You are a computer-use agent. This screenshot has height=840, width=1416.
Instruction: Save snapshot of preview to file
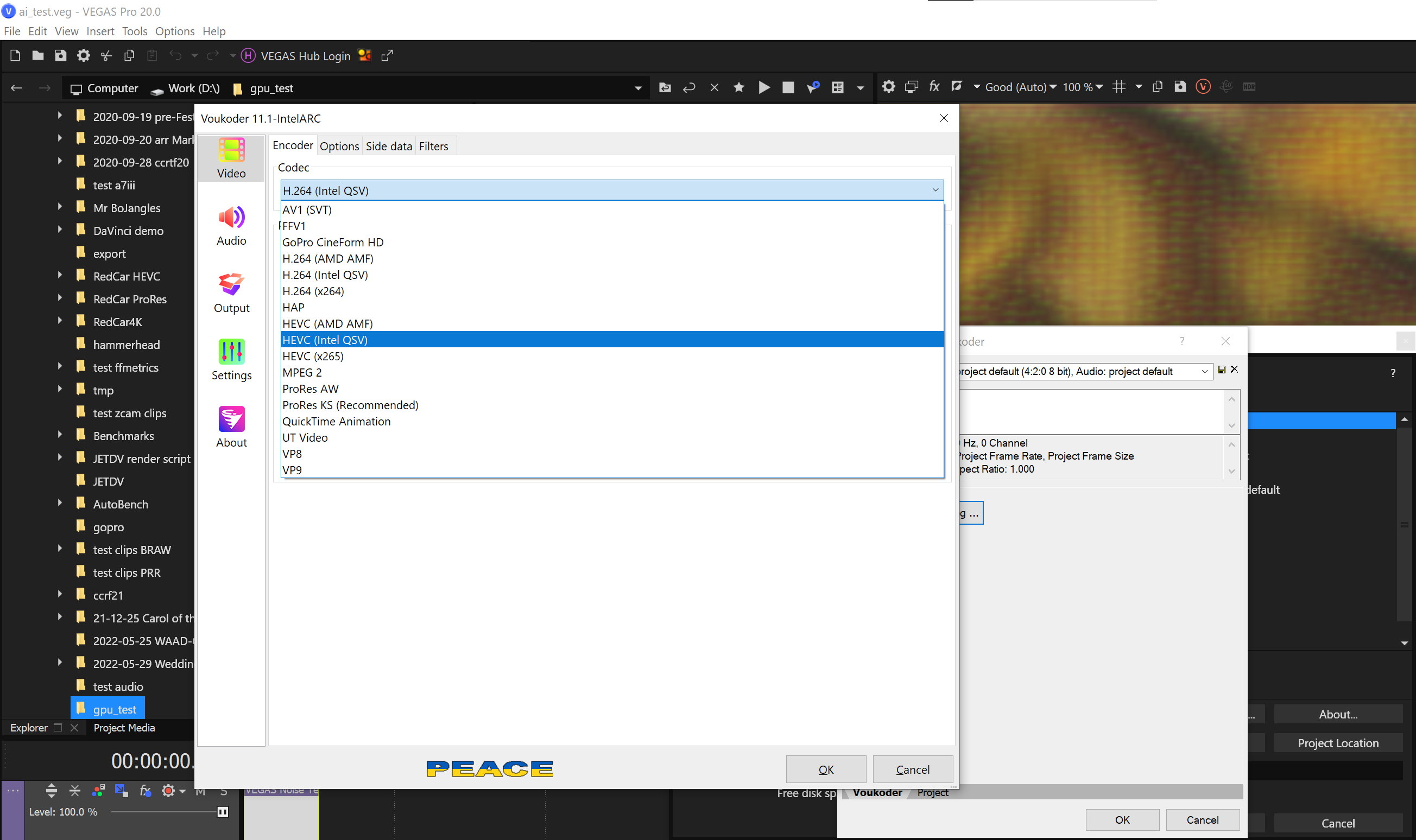(x=1180, y=87)
